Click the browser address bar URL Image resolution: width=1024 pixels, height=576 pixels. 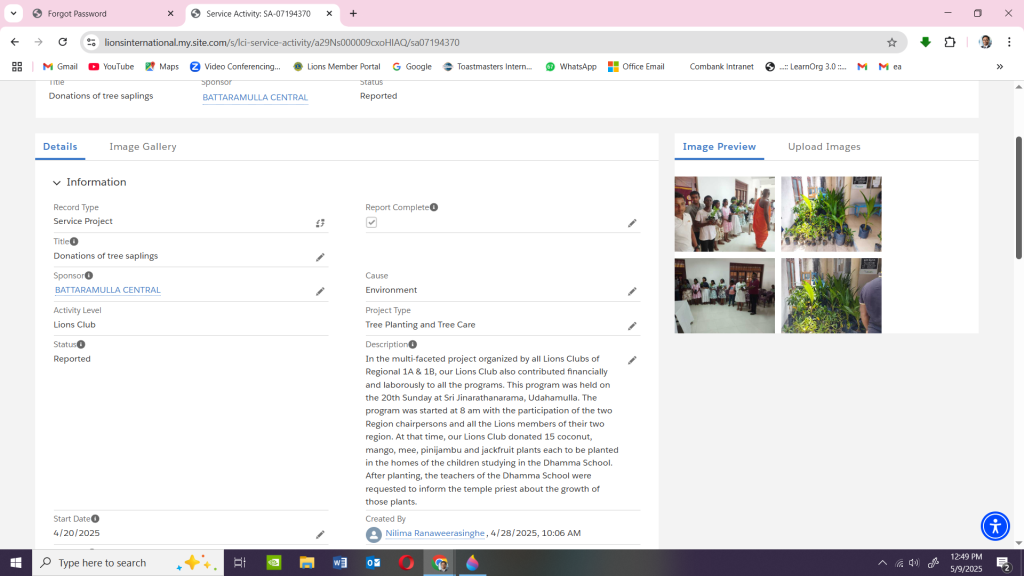point(282,42)
